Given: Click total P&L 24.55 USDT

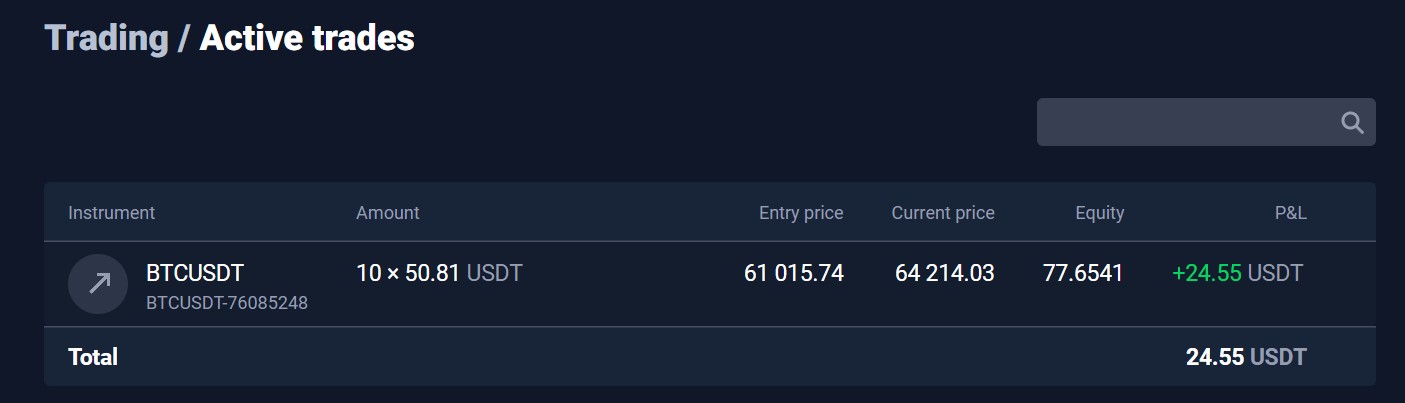Looking at the screenshot, I should (x=1246, y=357).
